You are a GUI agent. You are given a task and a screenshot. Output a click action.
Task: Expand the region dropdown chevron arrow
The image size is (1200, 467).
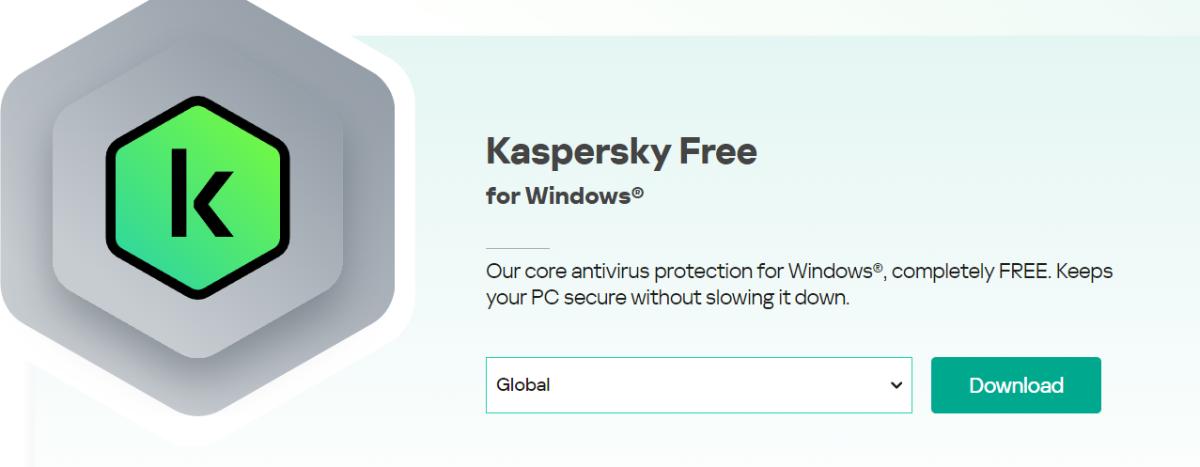[x=896, y=385]
